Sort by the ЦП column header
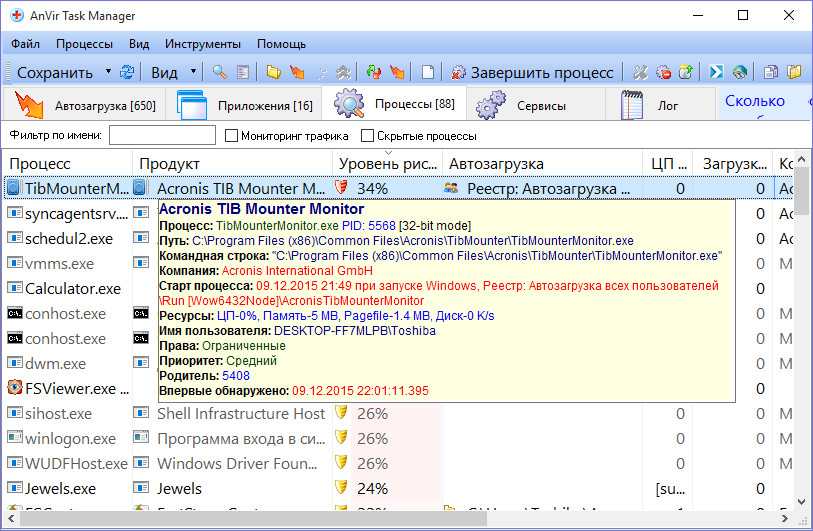Screen dimensions: 813x531 pos(668,164)
